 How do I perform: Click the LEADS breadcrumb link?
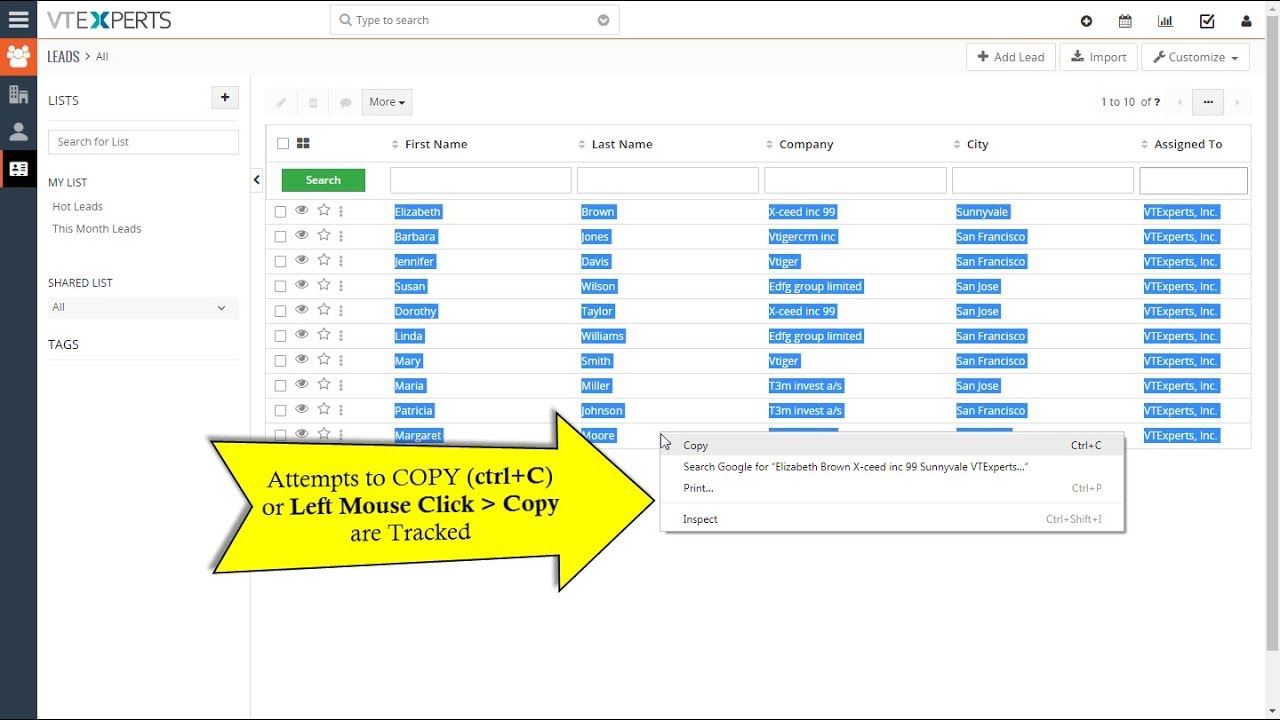point(63,57)
